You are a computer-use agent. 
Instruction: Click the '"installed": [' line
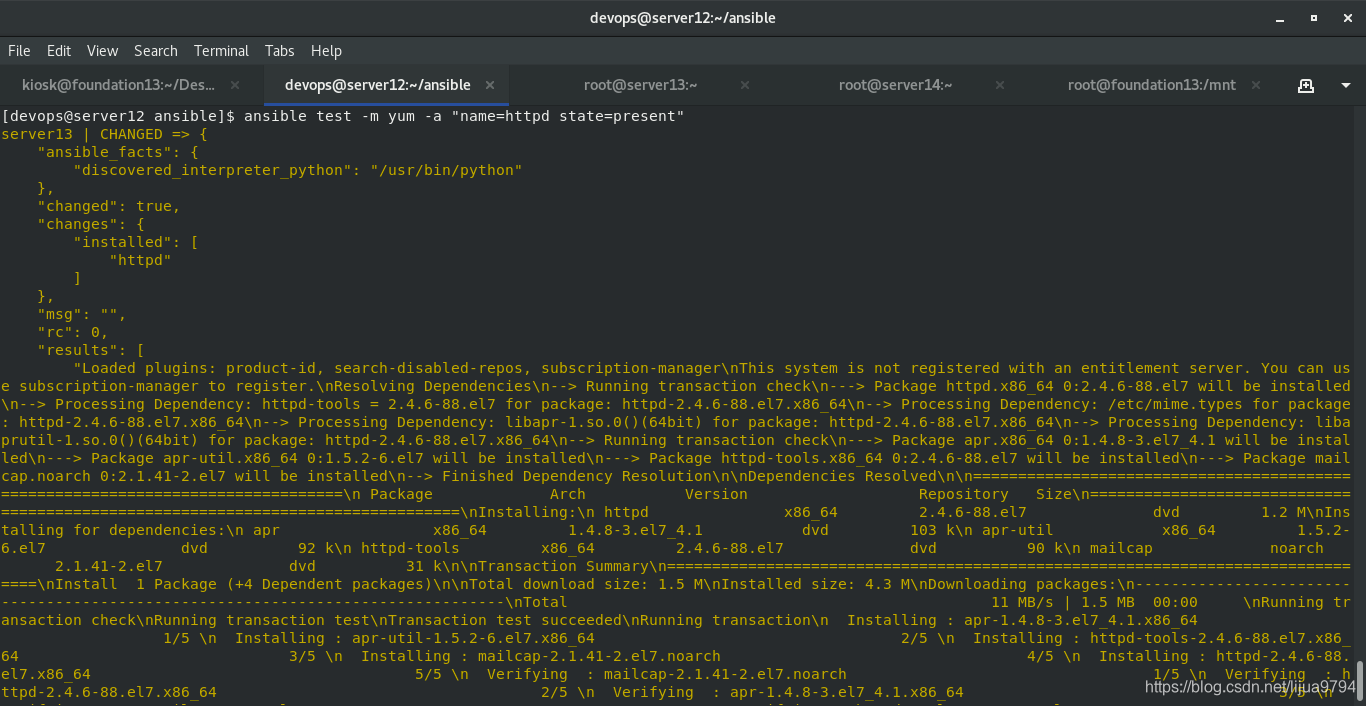(136, 242)
